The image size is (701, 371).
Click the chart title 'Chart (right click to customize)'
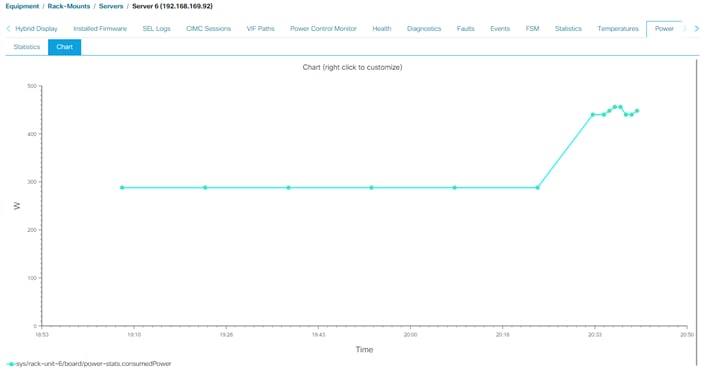[352, 67]
